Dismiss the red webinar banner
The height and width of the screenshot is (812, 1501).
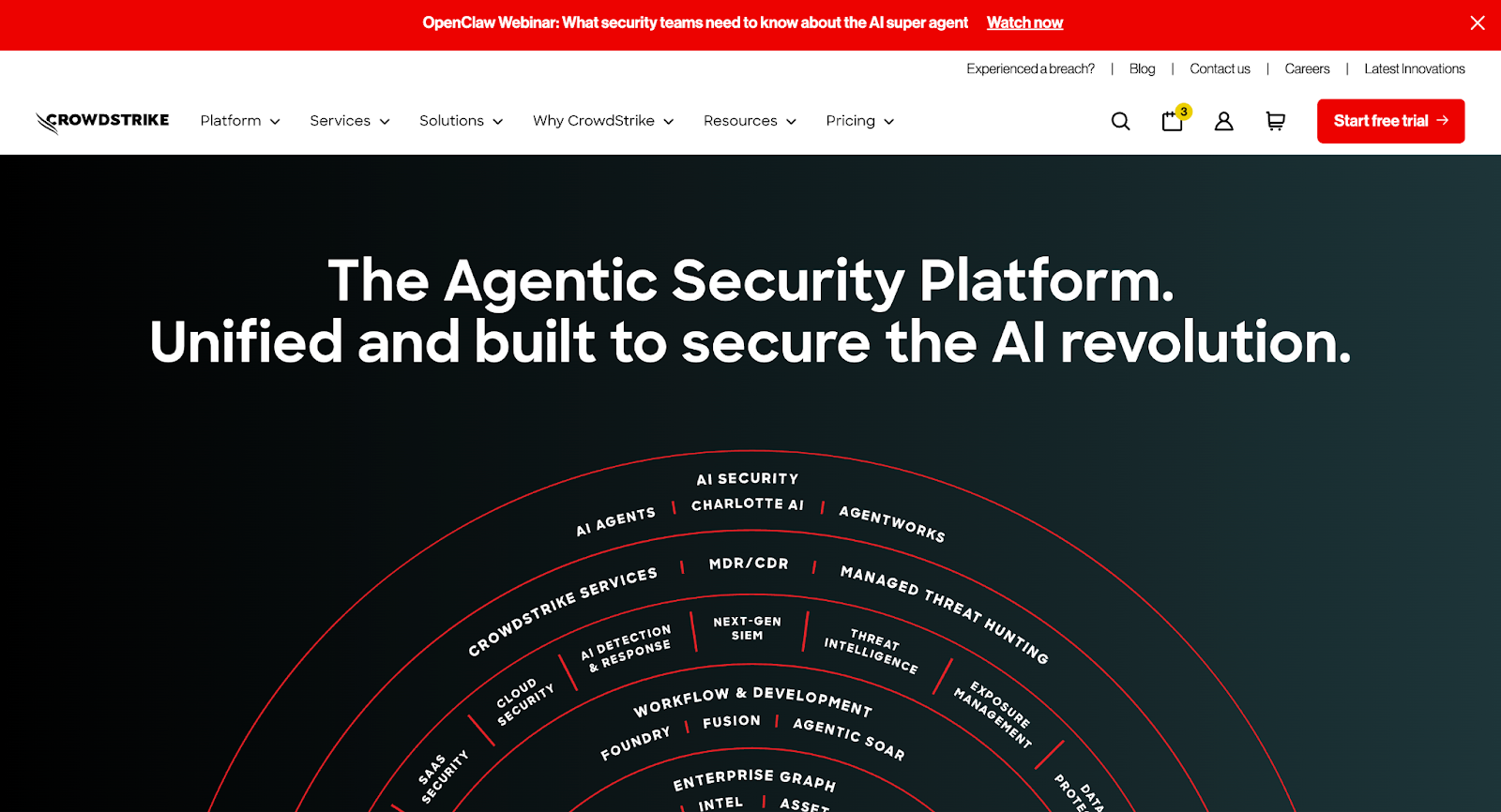point(1478,23)
